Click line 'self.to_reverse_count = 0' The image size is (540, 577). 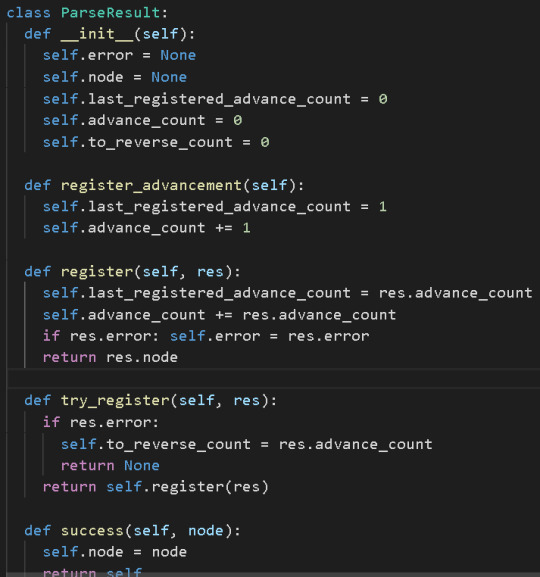(156, 142)
